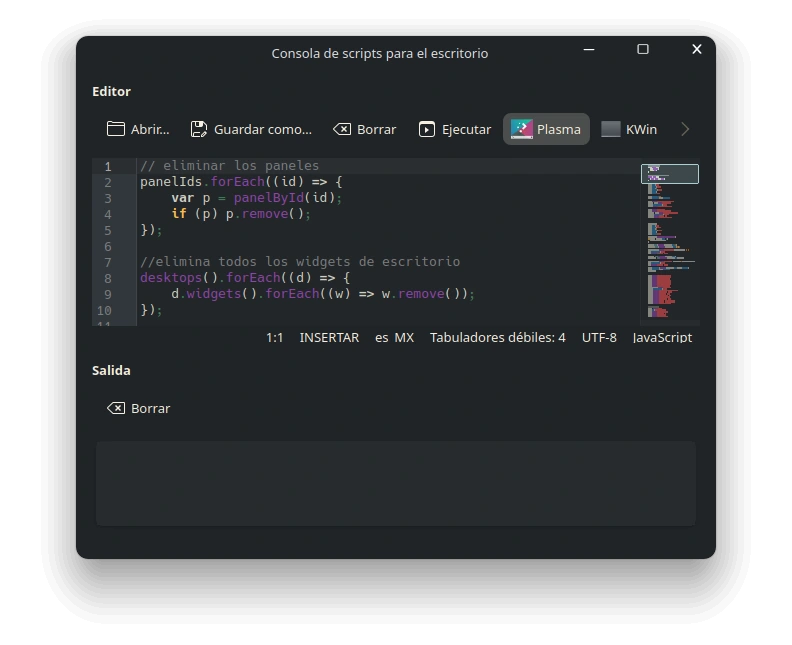Click the highlighted viewport in the minimap
Viewport: 792px width, 645px height.
click(x=670, y=174)
